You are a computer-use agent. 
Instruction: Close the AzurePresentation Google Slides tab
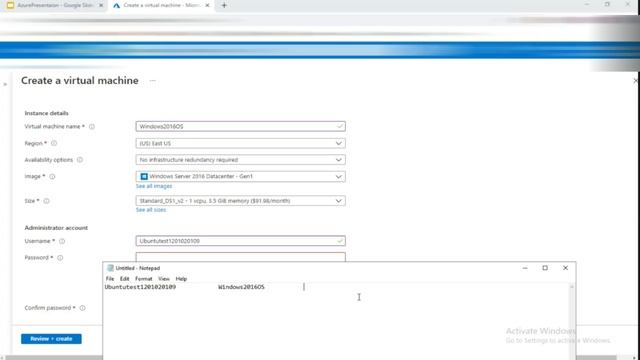point(101,5)
